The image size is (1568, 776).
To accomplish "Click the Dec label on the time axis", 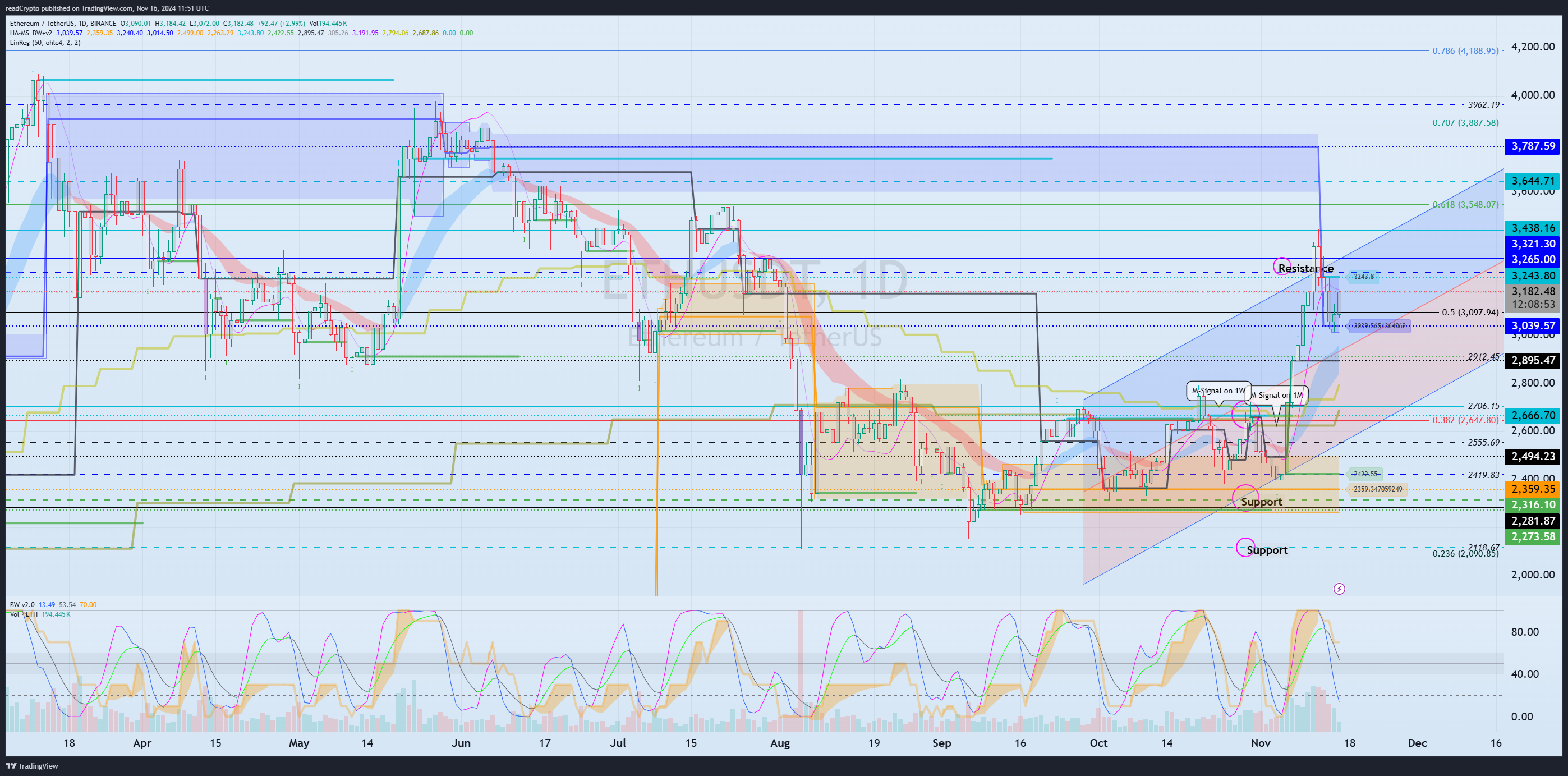I will (x=1418, y=743).
